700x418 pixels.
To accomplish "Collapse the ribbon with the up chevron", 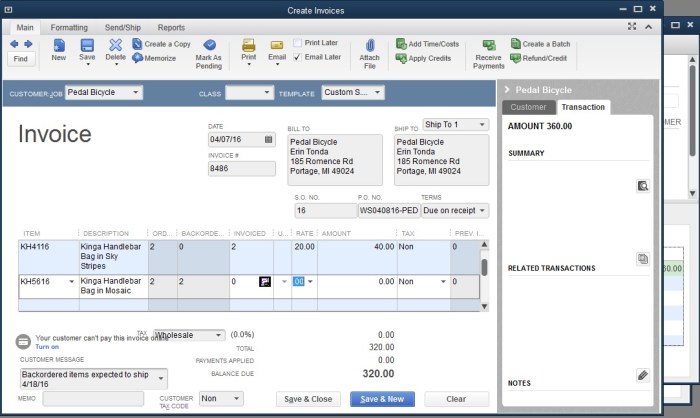I will point(649,27).
